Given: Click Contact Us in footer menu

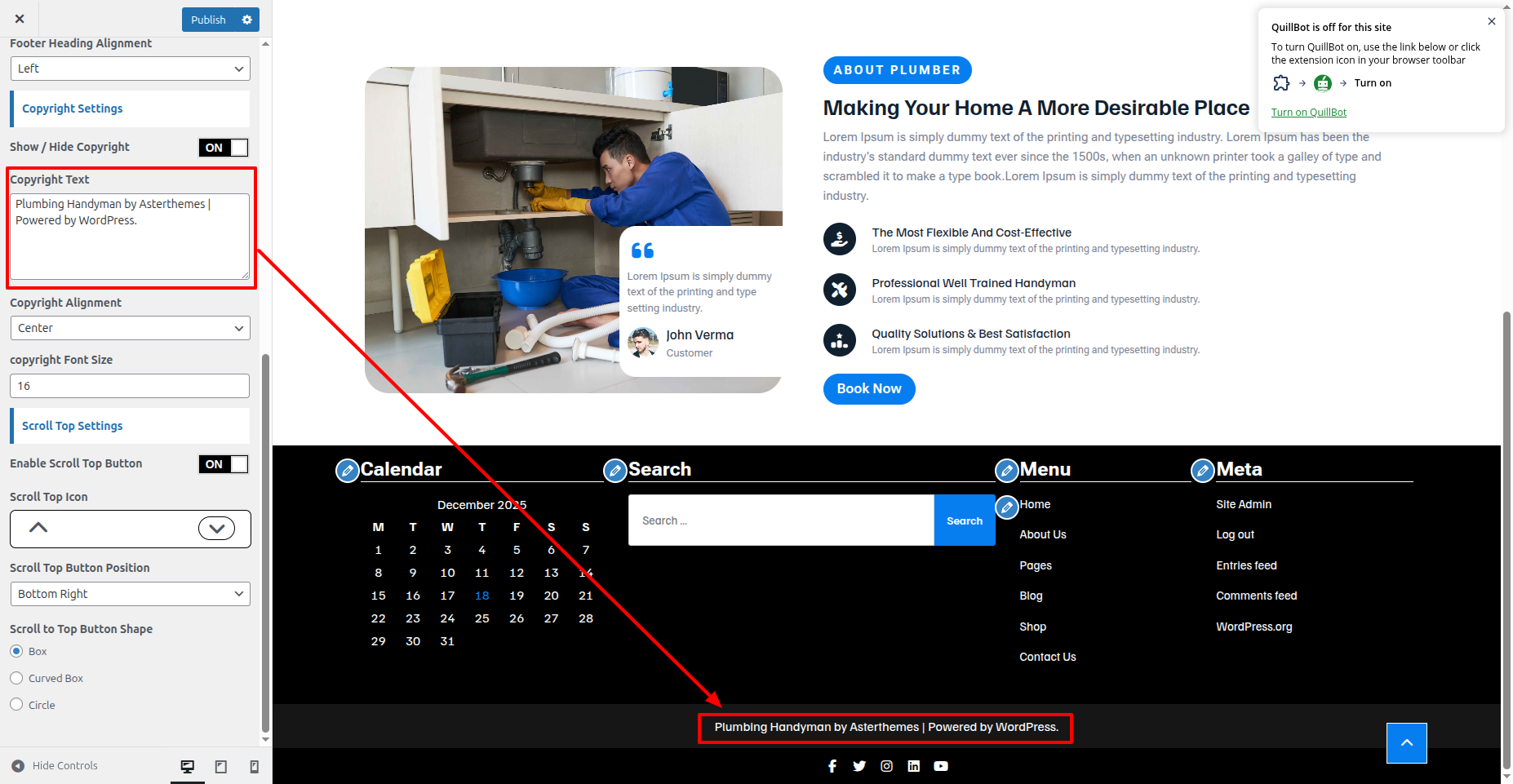Looking at the screenshot, I should point(1047,657).
